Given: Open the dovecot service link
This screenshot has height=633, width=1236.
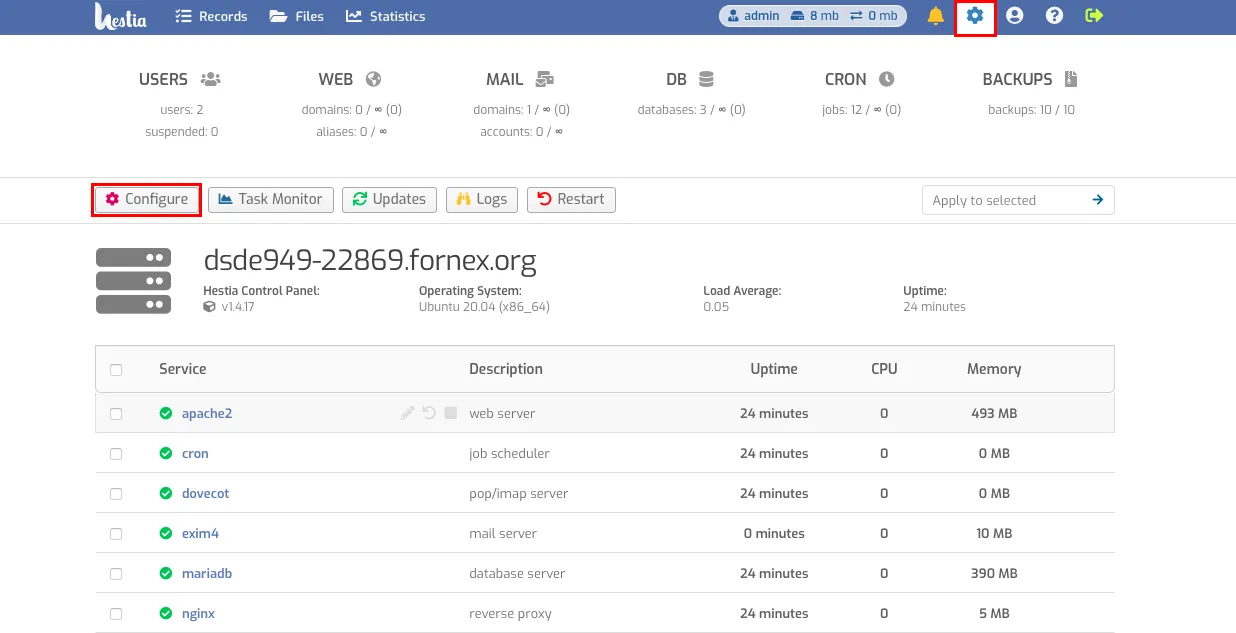Looking at the screenshot, I should [206, 493].
